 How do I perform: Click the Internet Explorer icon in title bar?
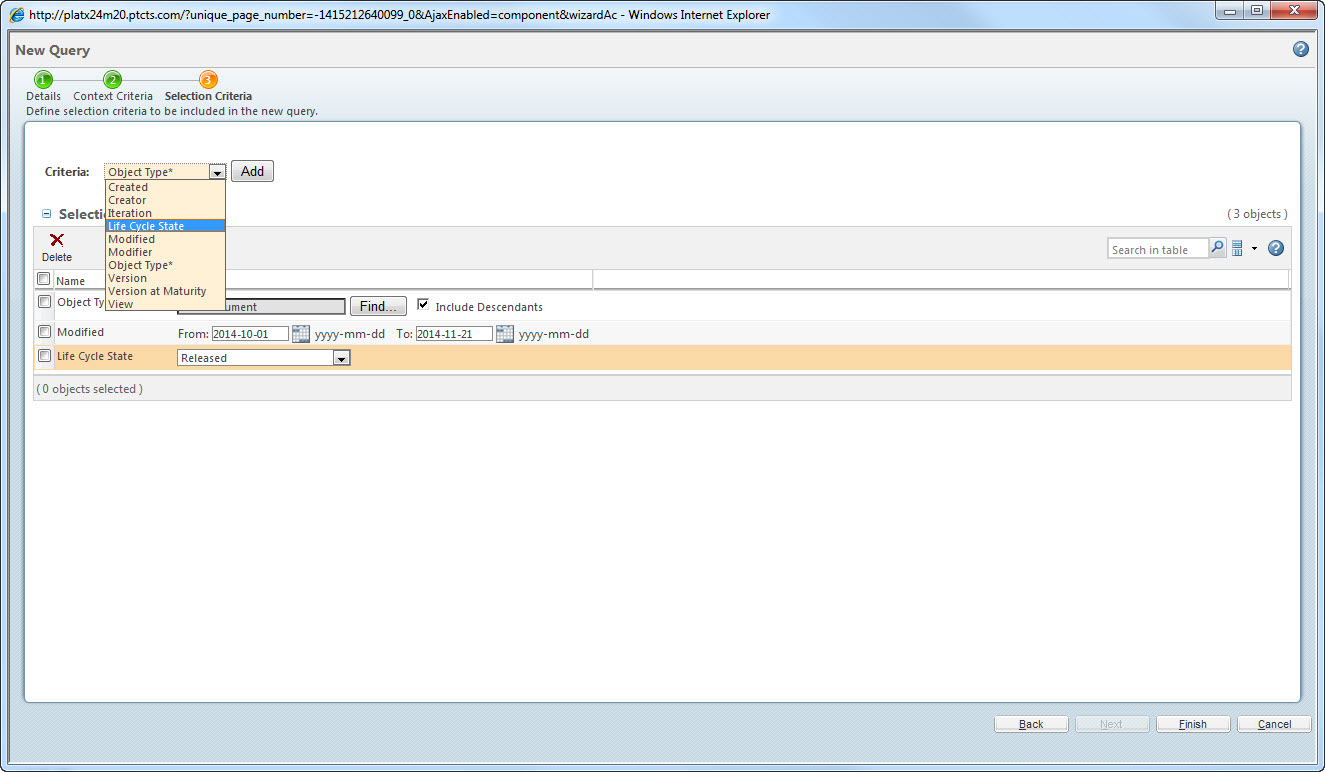[17, 14]
